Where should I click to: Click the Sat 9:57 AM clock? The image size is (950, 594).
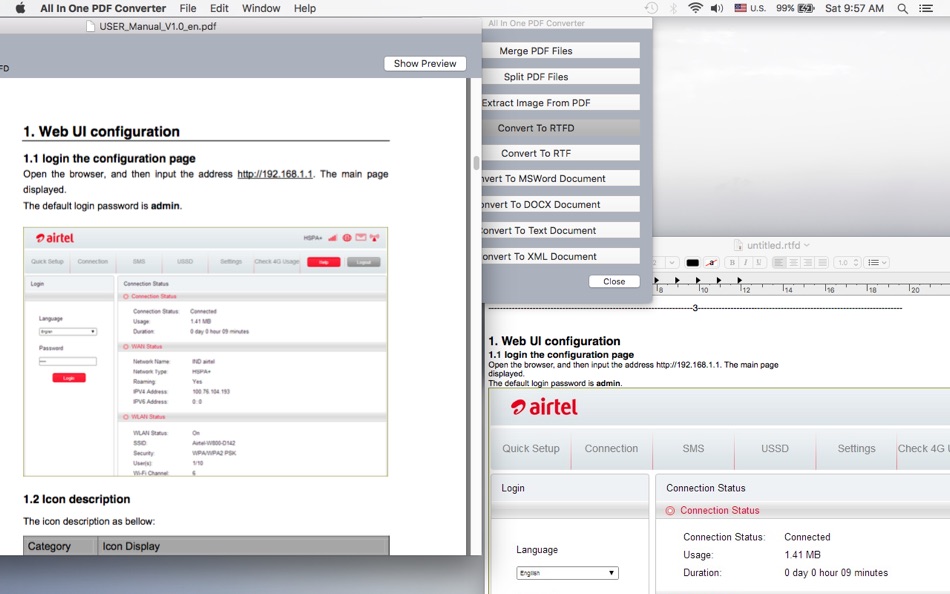[854, 8]
